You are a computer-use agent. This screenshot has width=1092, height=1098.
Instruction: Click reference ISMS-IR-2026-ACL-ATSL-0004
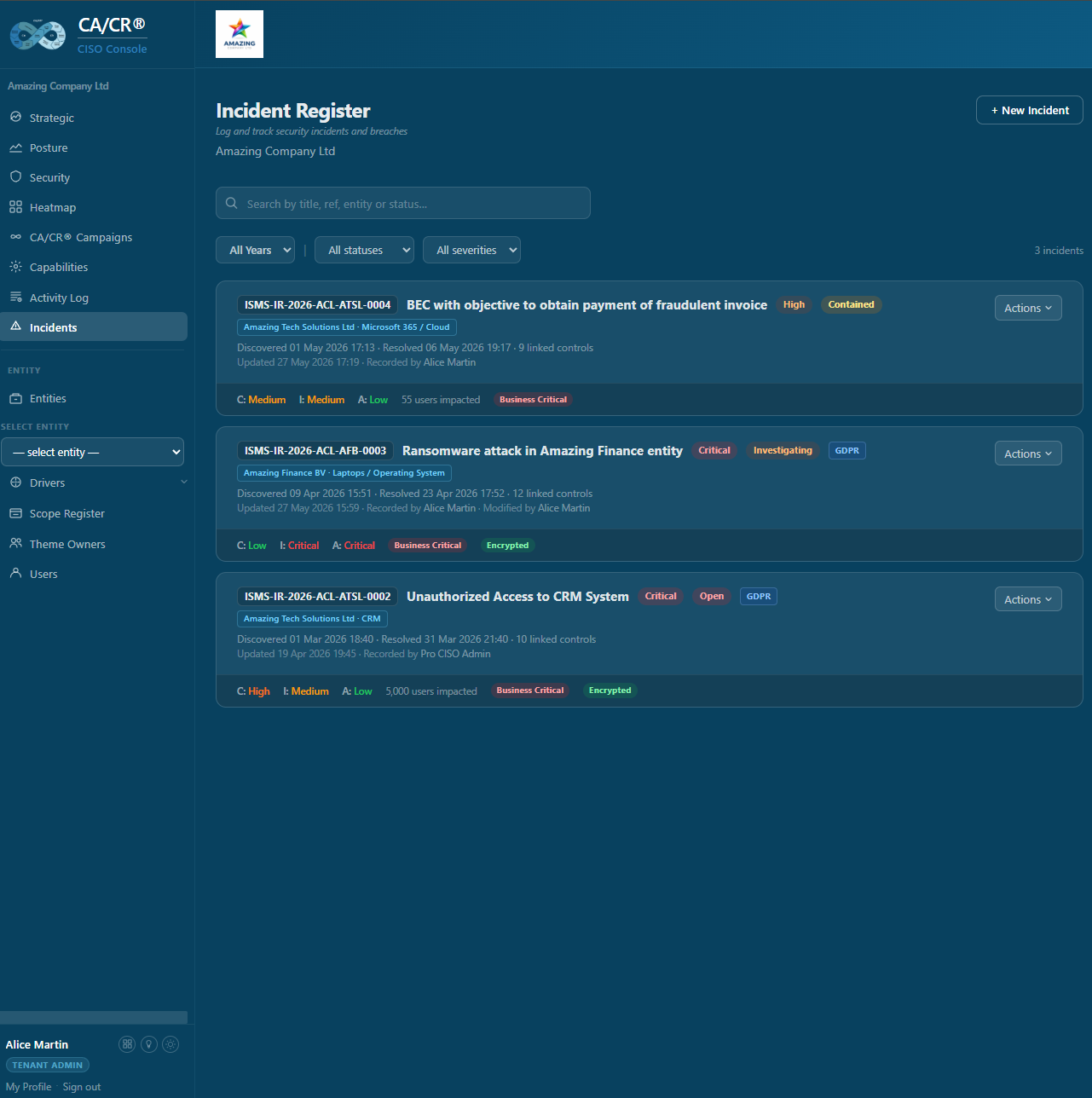(317, 305)
